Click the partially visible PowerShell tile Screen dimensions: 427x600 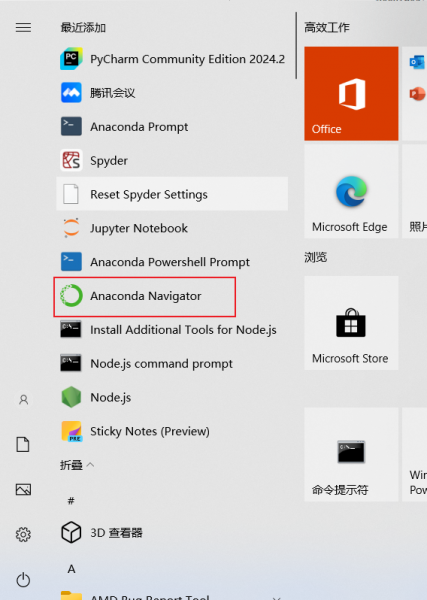click(x=415, y=455)
